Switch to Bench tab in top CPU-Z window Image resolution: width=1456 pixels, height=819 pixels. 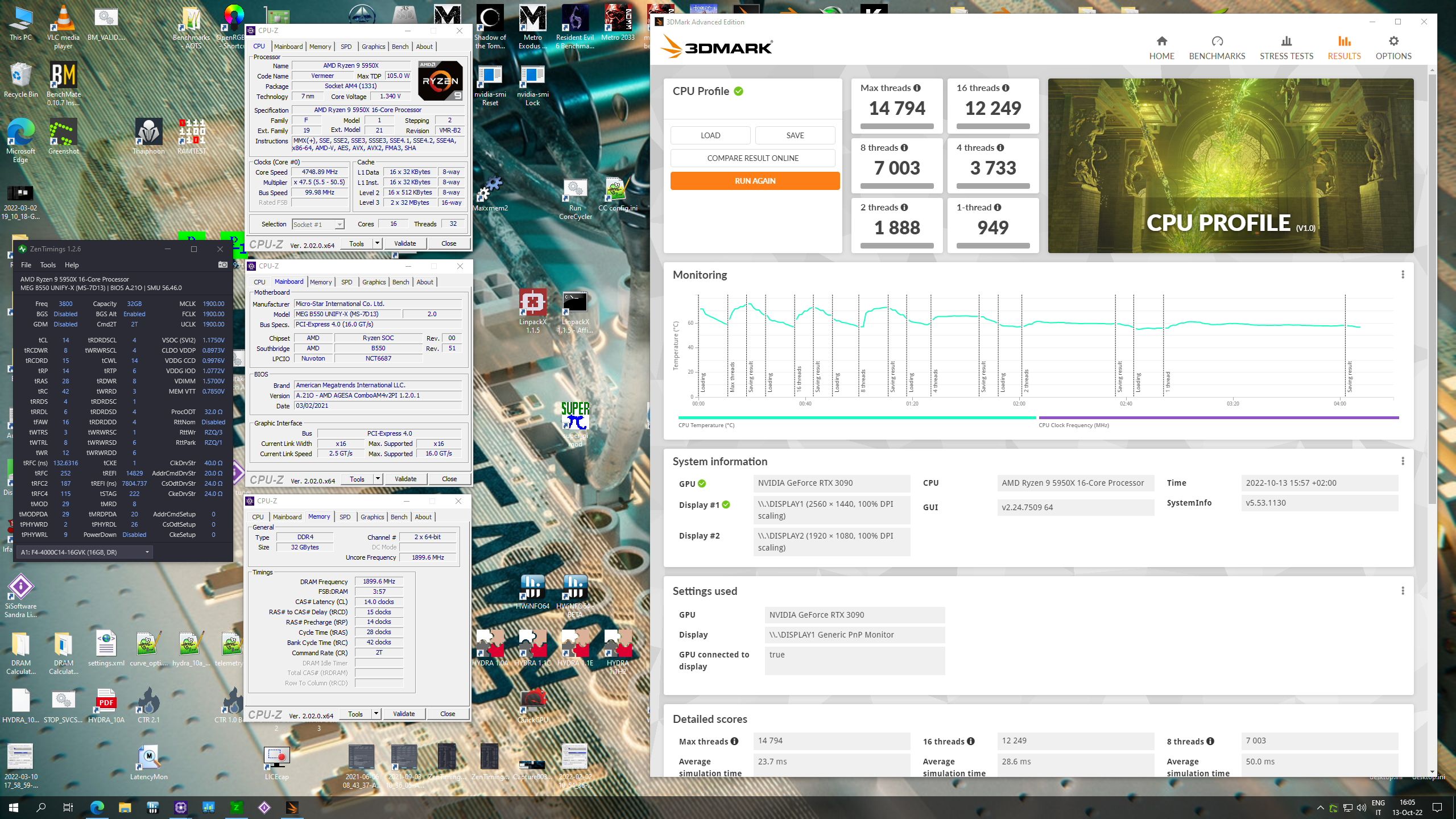400,47
